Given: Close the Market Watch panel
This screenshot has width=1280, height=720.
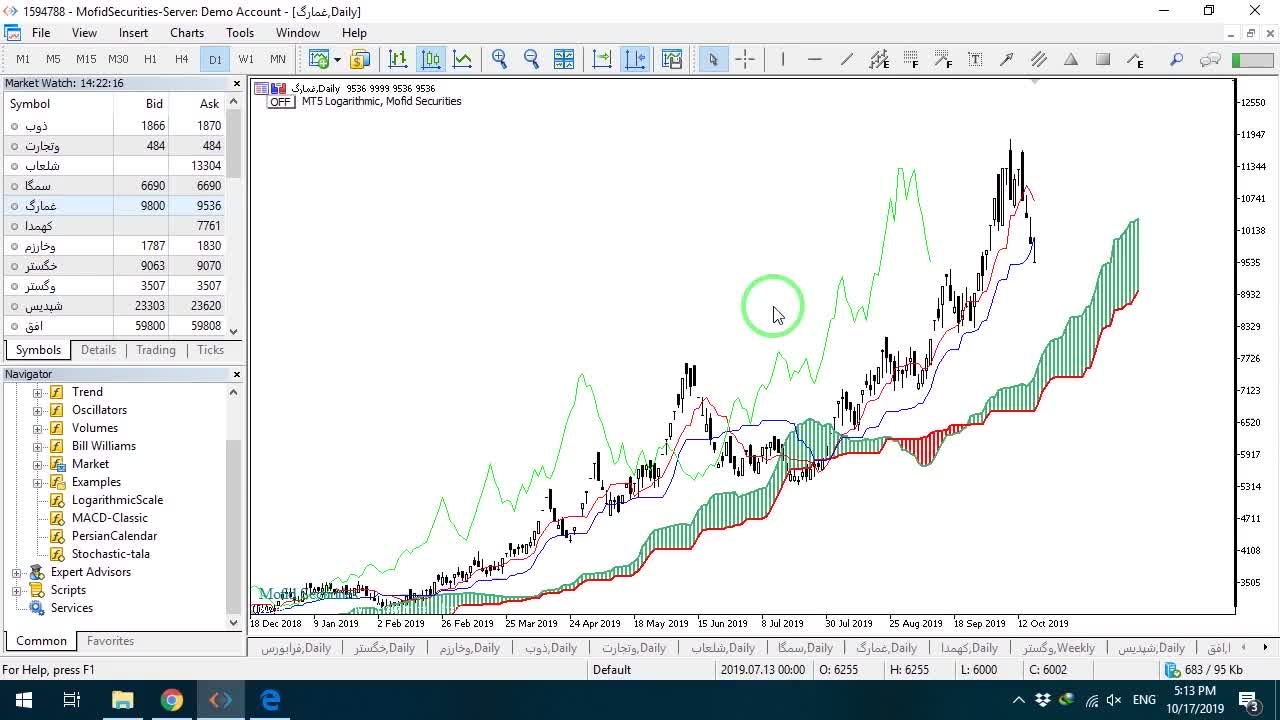Looking at the screenshot, I should (237, 84).
